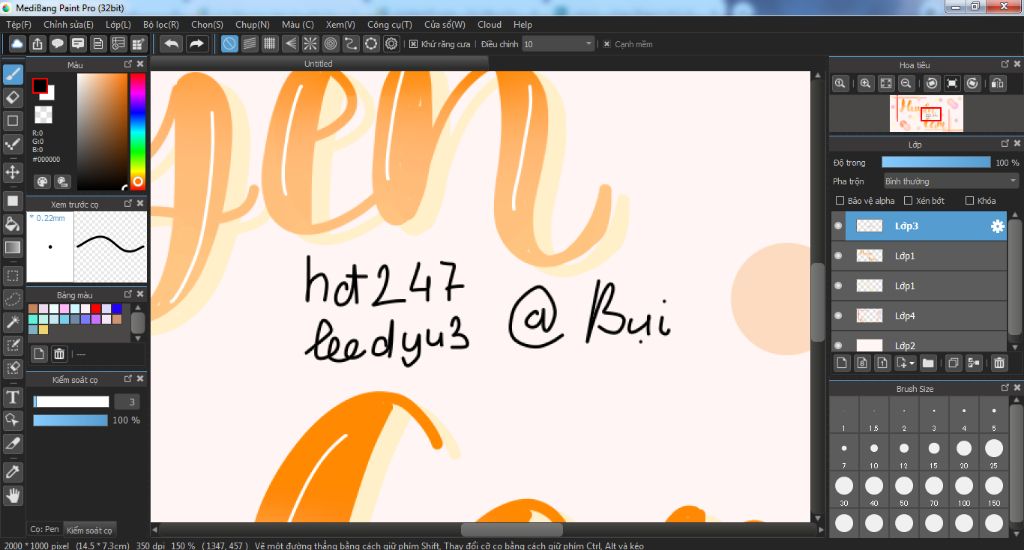
Task: Delete layer with trash icon
Action: [x=999, y=363]
